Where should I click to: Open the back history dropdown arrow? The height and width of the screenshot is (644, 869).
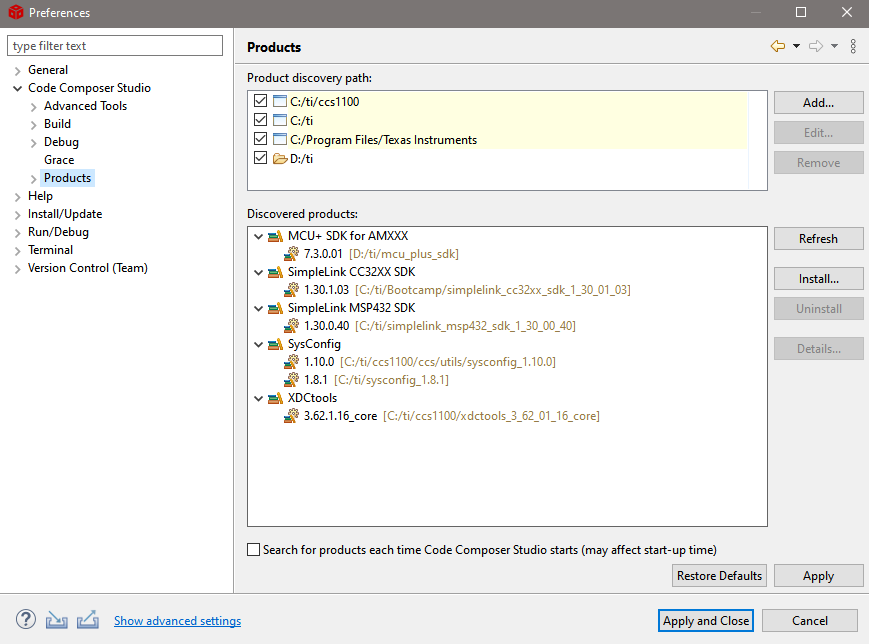(x=796, y=46)
